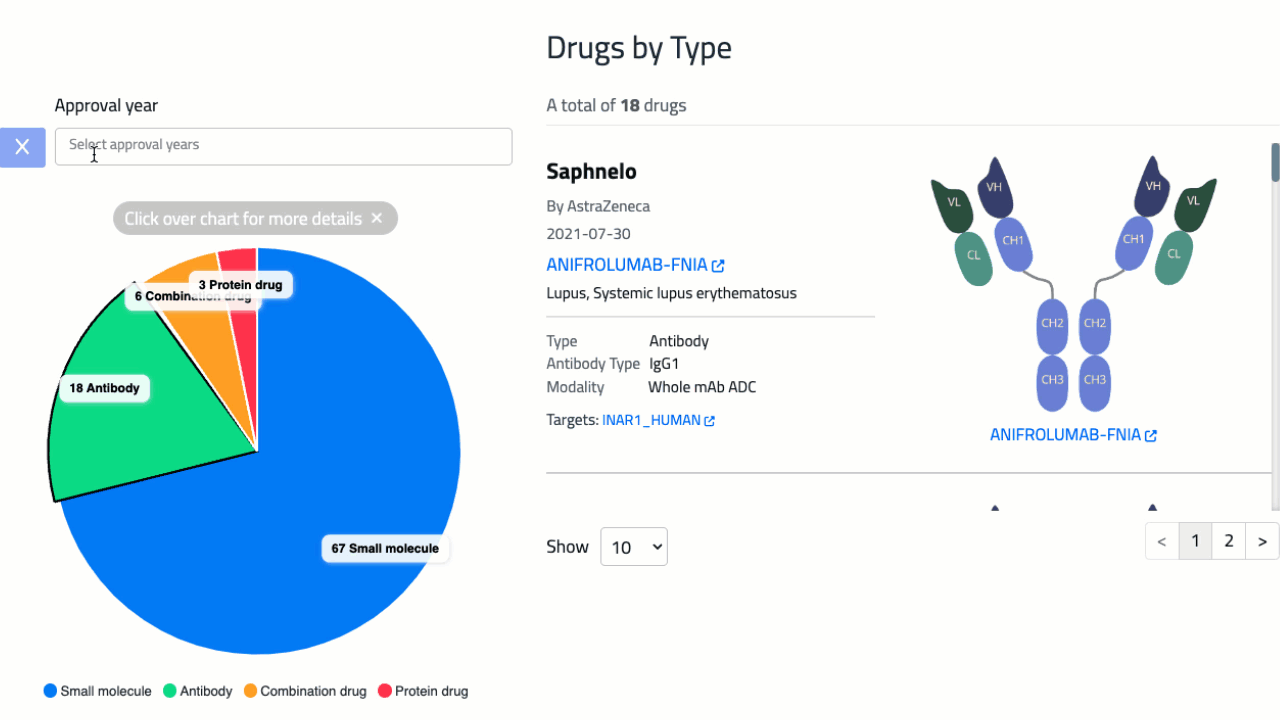The width and height of the screenshot is (1280, 720).
Task: Dismiss the 'Click over chart for more details' tooltip
Action: click(377, 218)
